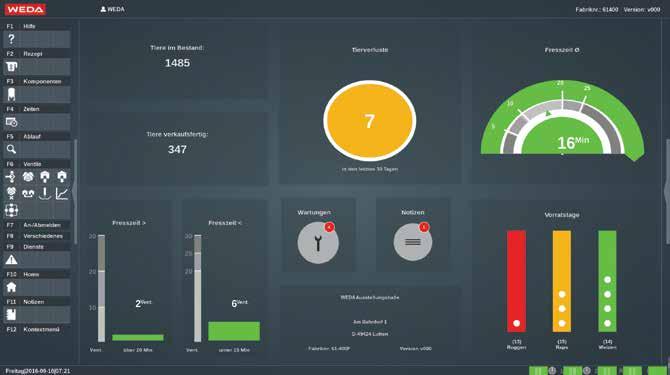This screenshot has width=670, height=375.
Task: Click the WEDA username text
Action: point(116,9)
